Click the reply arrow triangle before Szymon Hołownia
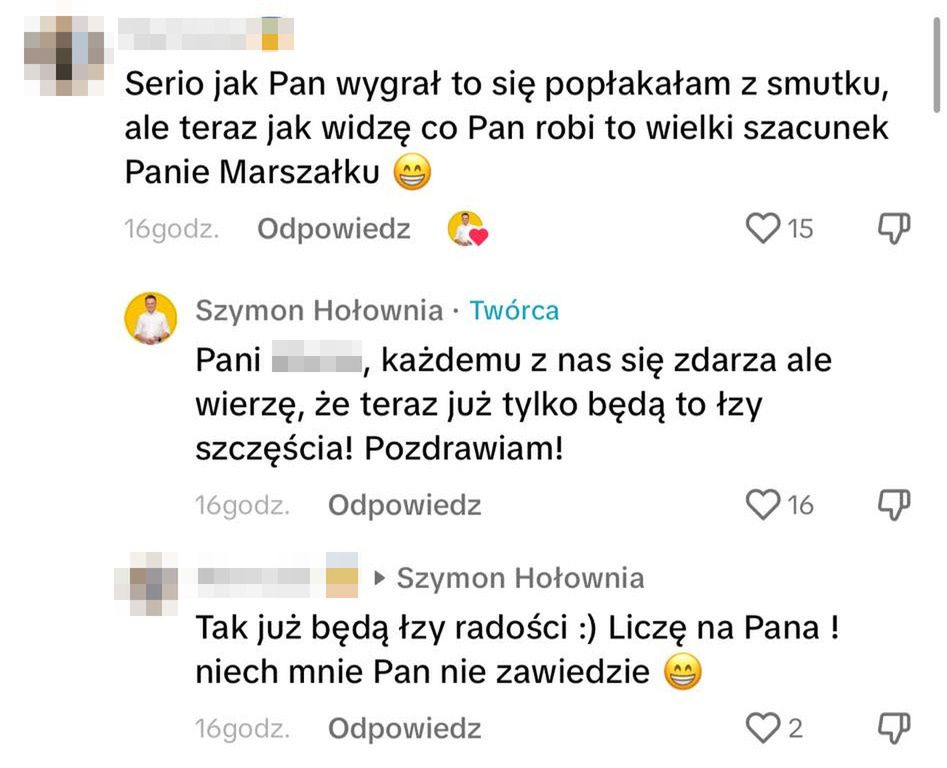 point(379,578)
